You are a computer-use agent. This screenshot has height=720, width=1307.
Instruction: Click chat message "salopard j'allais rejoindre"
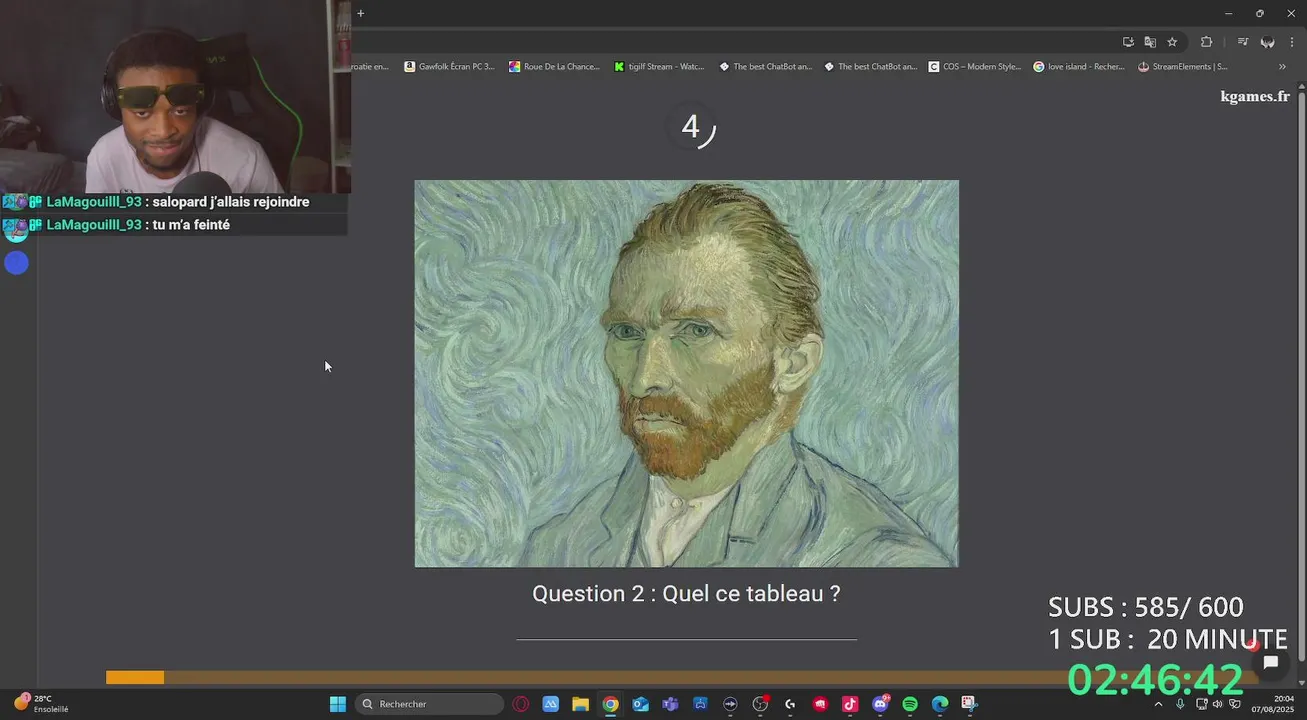231,202
